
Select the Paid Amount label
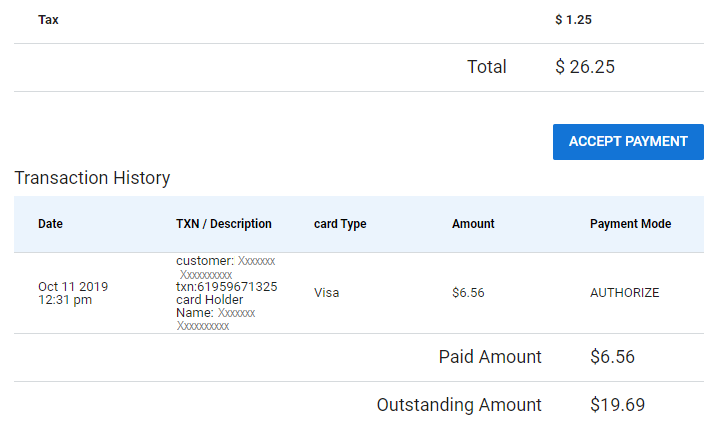(490, 357)
